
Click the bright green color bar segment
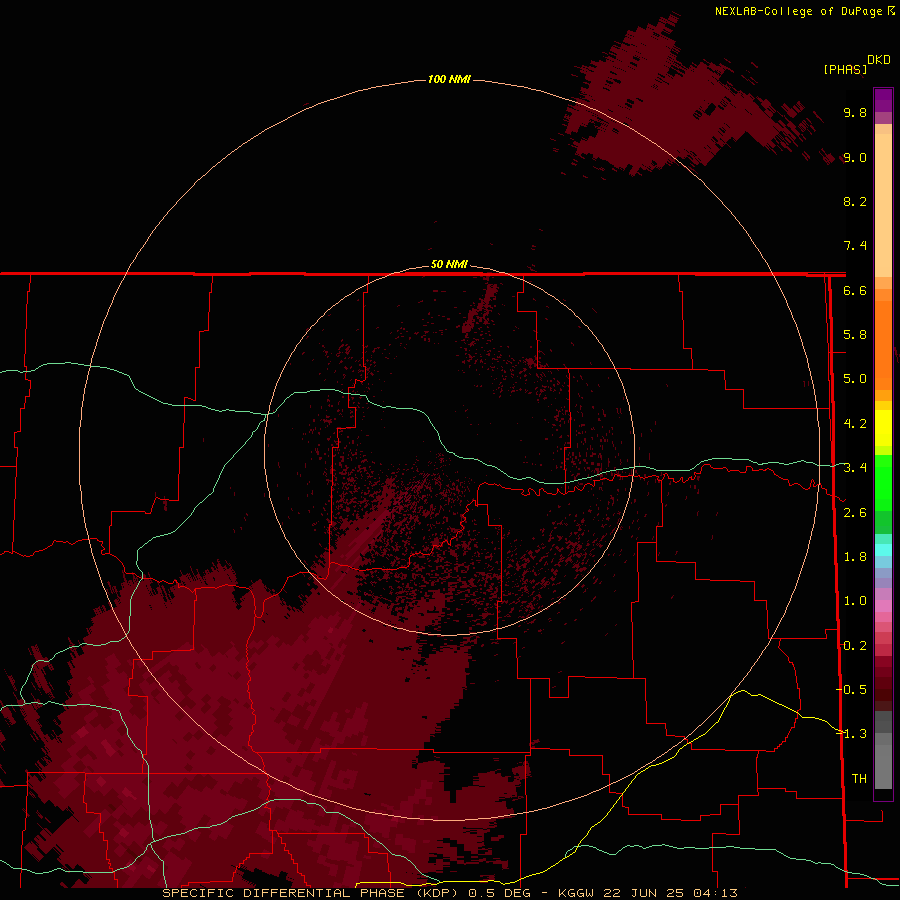(883, 482)
